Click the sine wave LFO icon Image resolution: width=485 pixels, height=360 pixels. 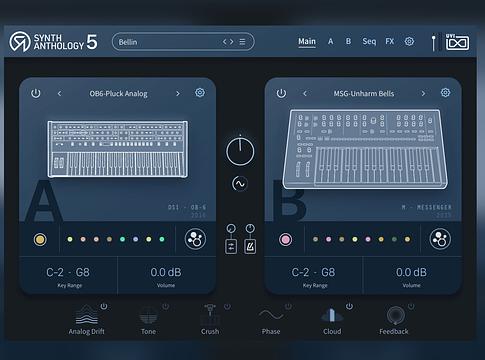click(x=240, y=184)
